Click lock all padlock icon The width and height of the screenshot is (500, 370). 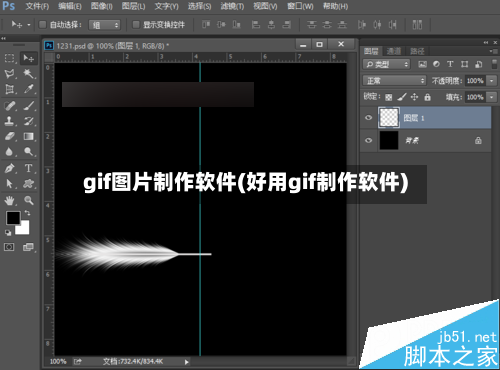point(427,97)
